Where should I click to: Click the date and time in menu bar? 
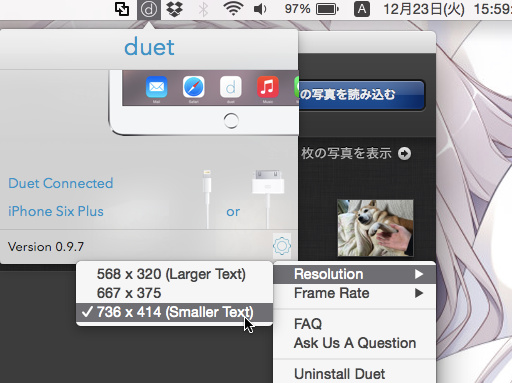click(x=447, y=9)
